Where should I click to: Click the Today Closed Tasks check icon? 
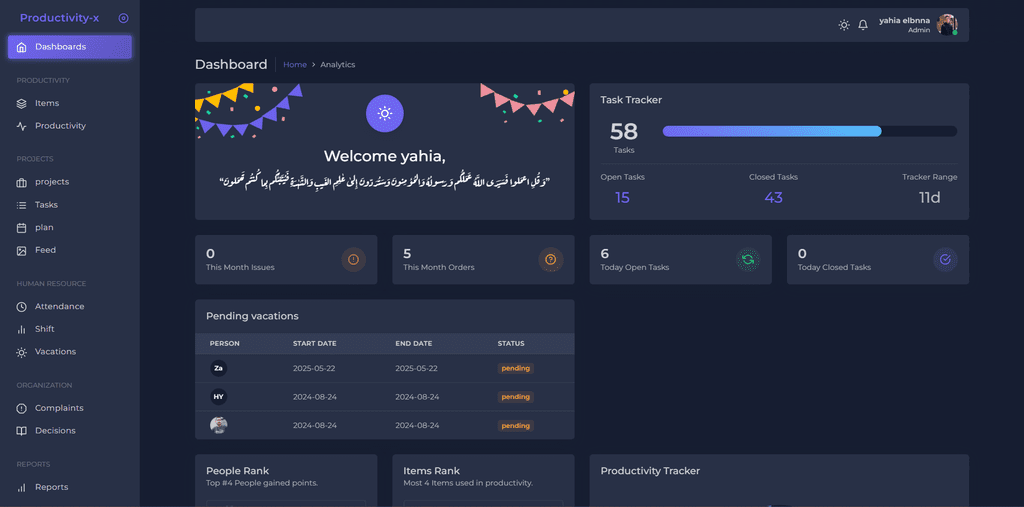tap(945, 260)
